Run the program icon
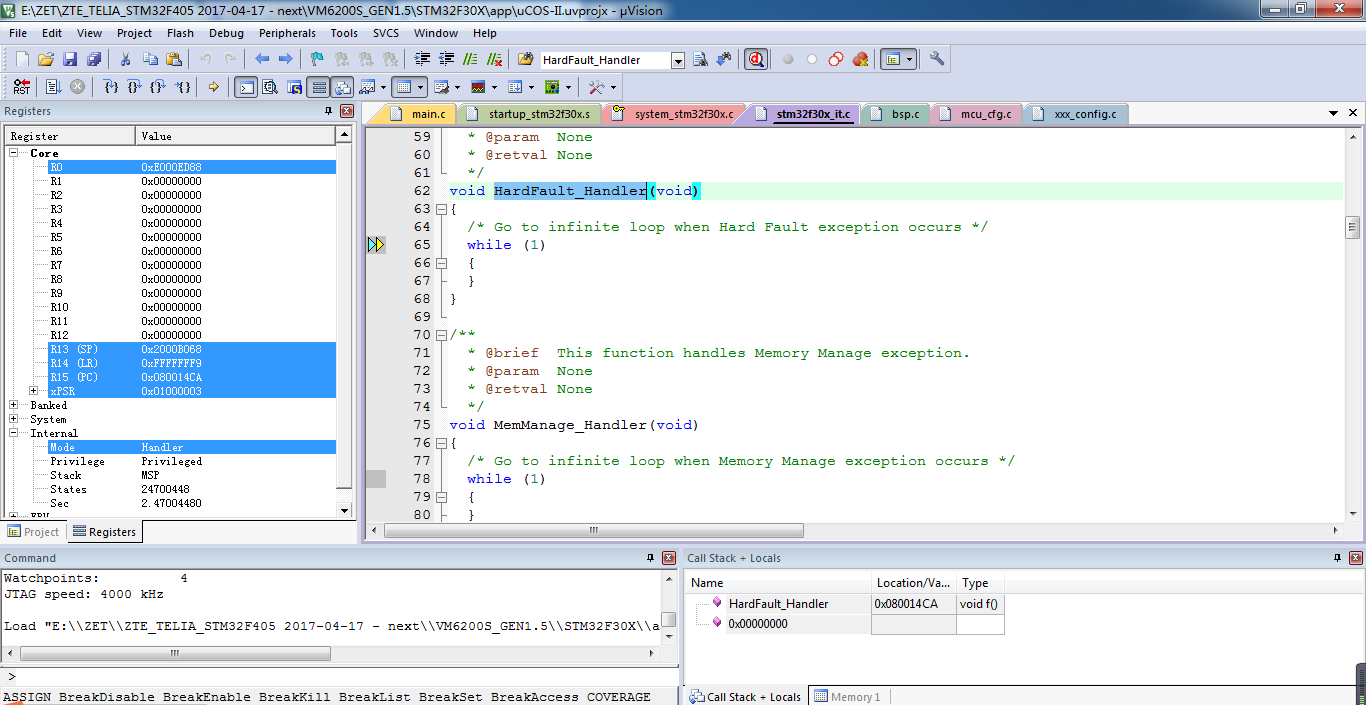The image size is (1366, 705). [x=53, y=87]
